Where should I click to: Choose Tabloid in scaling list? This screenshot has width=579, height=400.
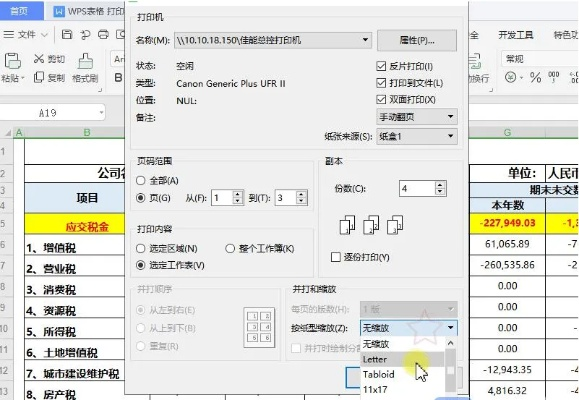402,375
